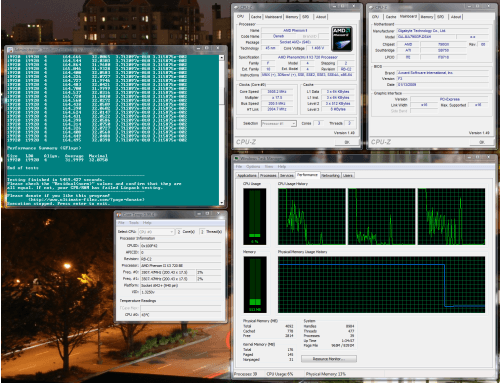The image size is (500, 383).
Task: Open the Select CPU dropdown in Core Temp
Action: click(156, 232)
